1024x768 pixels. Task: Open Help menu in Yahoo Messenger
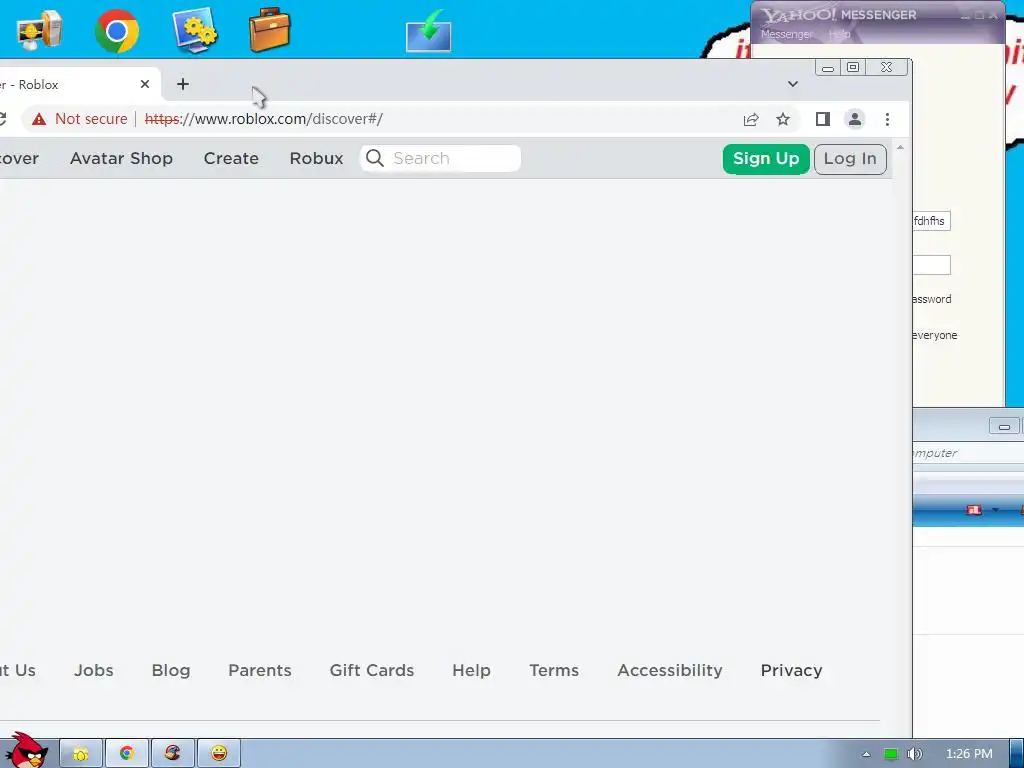tap(839, 35)
